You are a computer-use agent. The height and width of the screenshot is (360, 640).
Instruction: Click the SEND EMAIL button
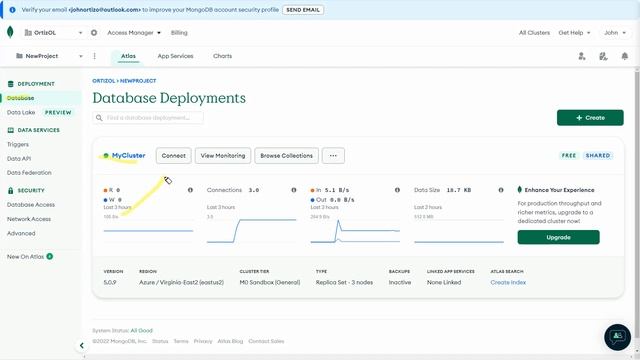point(303,10)
